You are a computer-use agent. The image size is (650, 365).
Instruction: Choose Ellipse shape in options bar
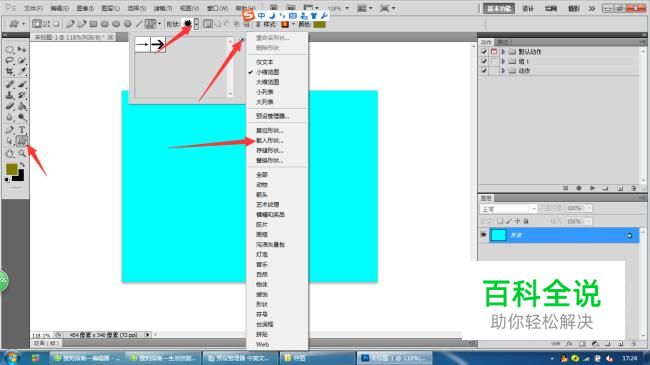pos(116,24)
